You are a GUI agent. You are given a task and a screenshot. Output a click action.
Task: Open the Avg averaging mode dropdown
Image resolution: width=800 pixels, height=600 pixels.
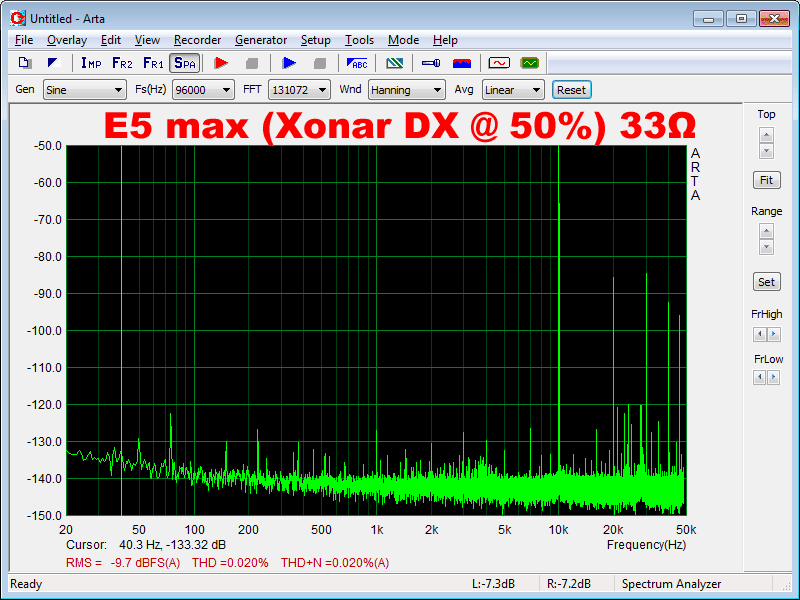click(513, 90)
